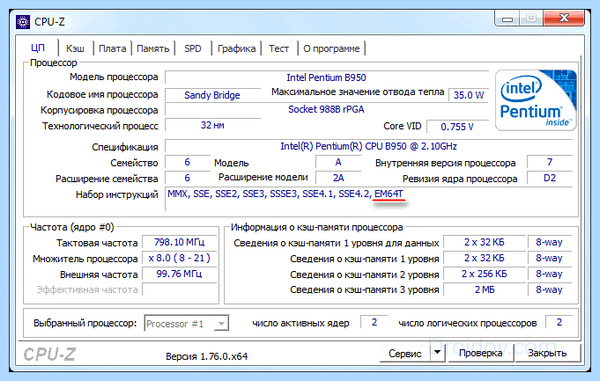
Task: Open the Тест tab
Action: coord(278,49)
